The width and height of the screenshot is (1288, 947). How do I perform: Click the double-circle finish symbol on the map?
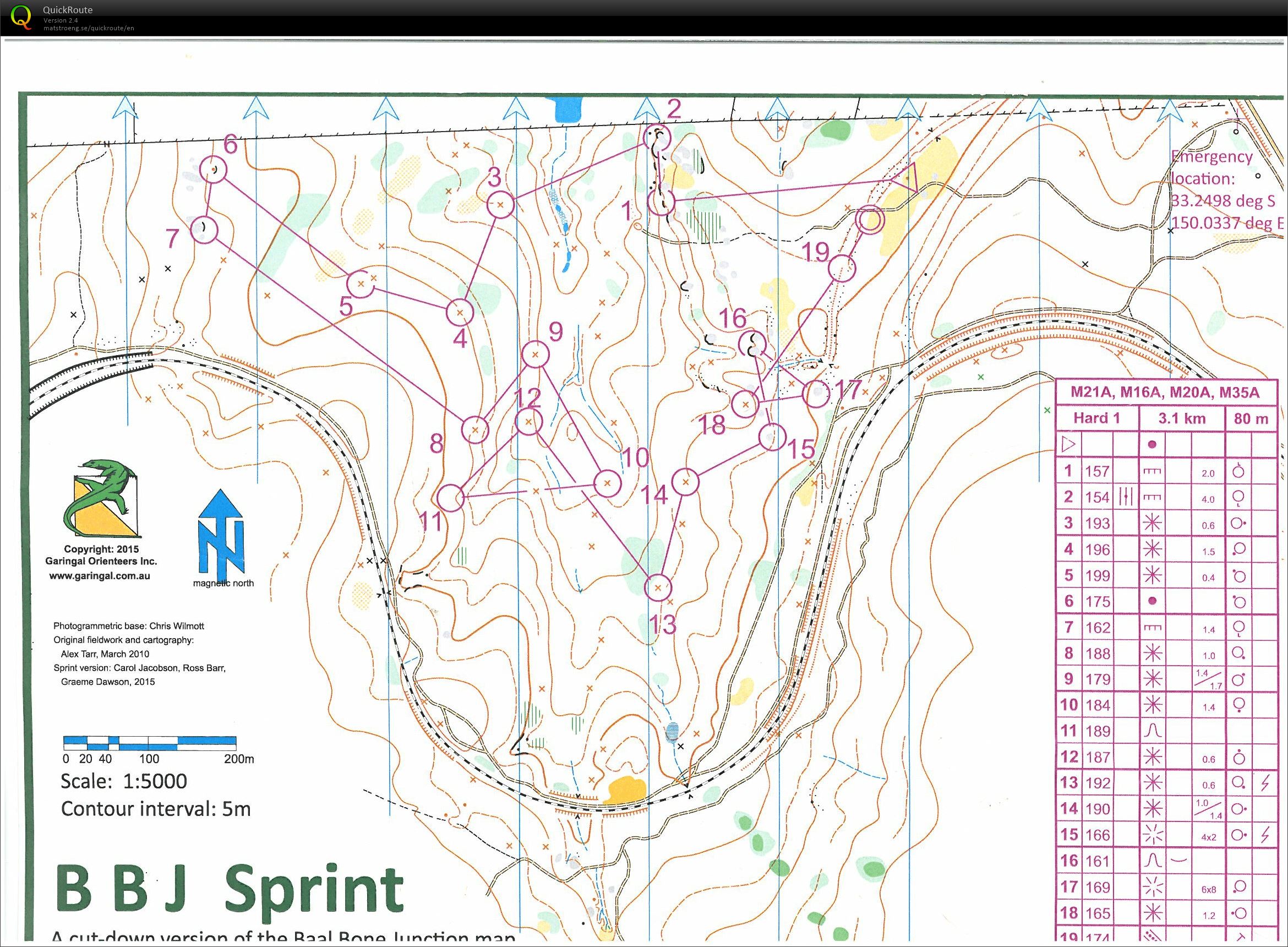pos(869,220)
